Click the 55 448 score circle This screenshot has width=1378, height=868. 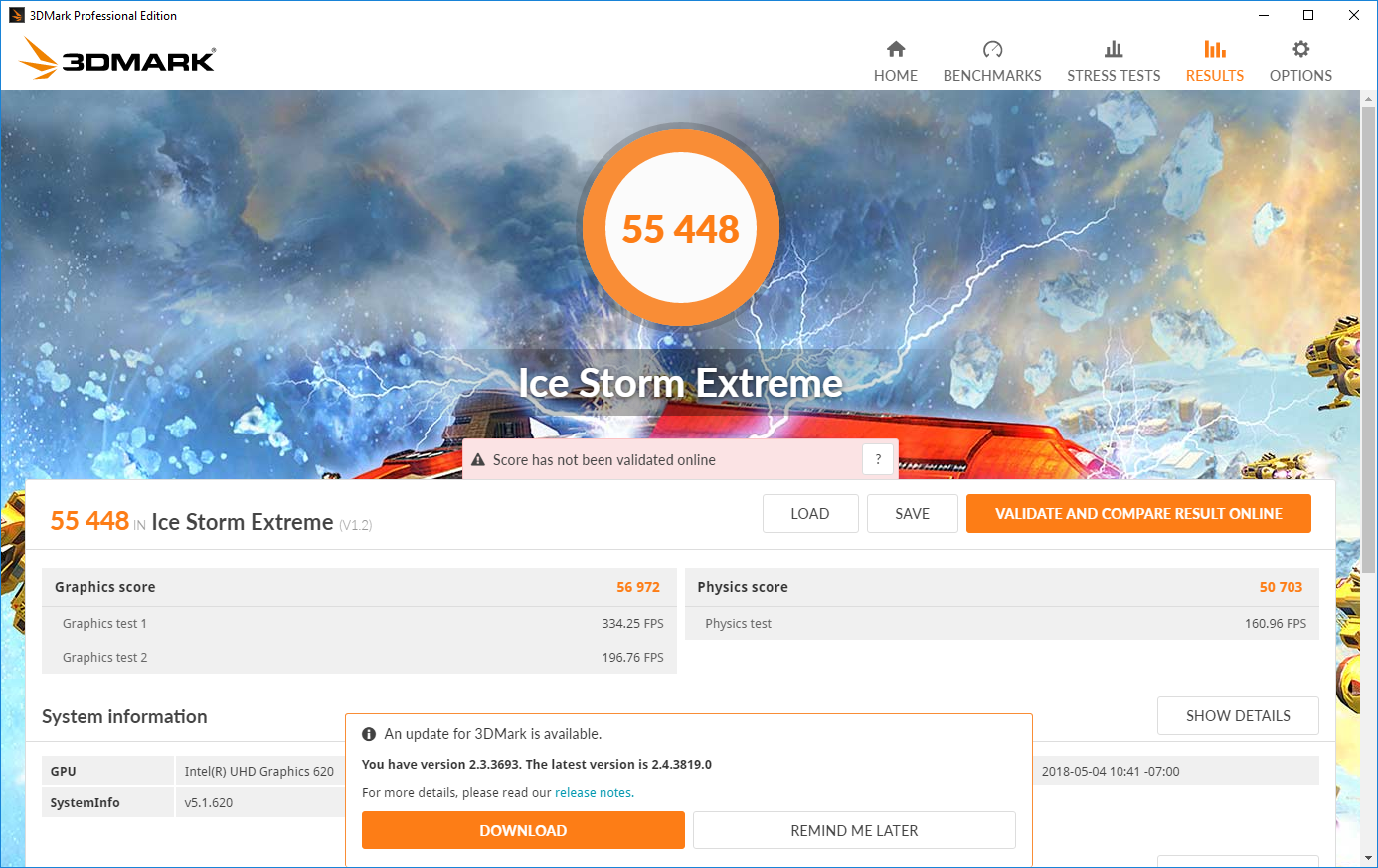681,228
